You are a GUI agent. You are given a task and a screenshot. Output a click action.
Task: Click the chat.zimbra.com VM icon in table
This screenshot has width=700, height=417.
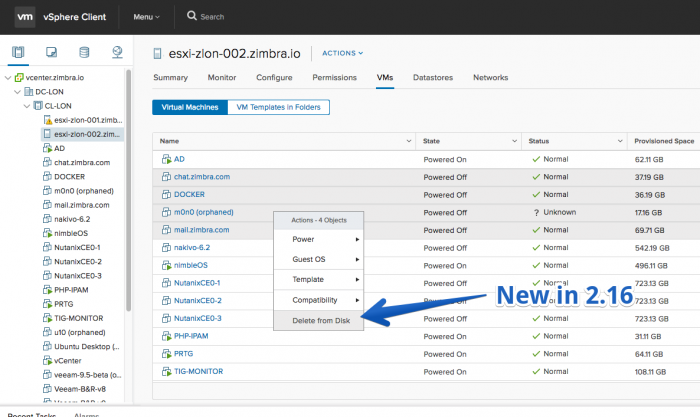pyautogui.click(x=167, y=177)
